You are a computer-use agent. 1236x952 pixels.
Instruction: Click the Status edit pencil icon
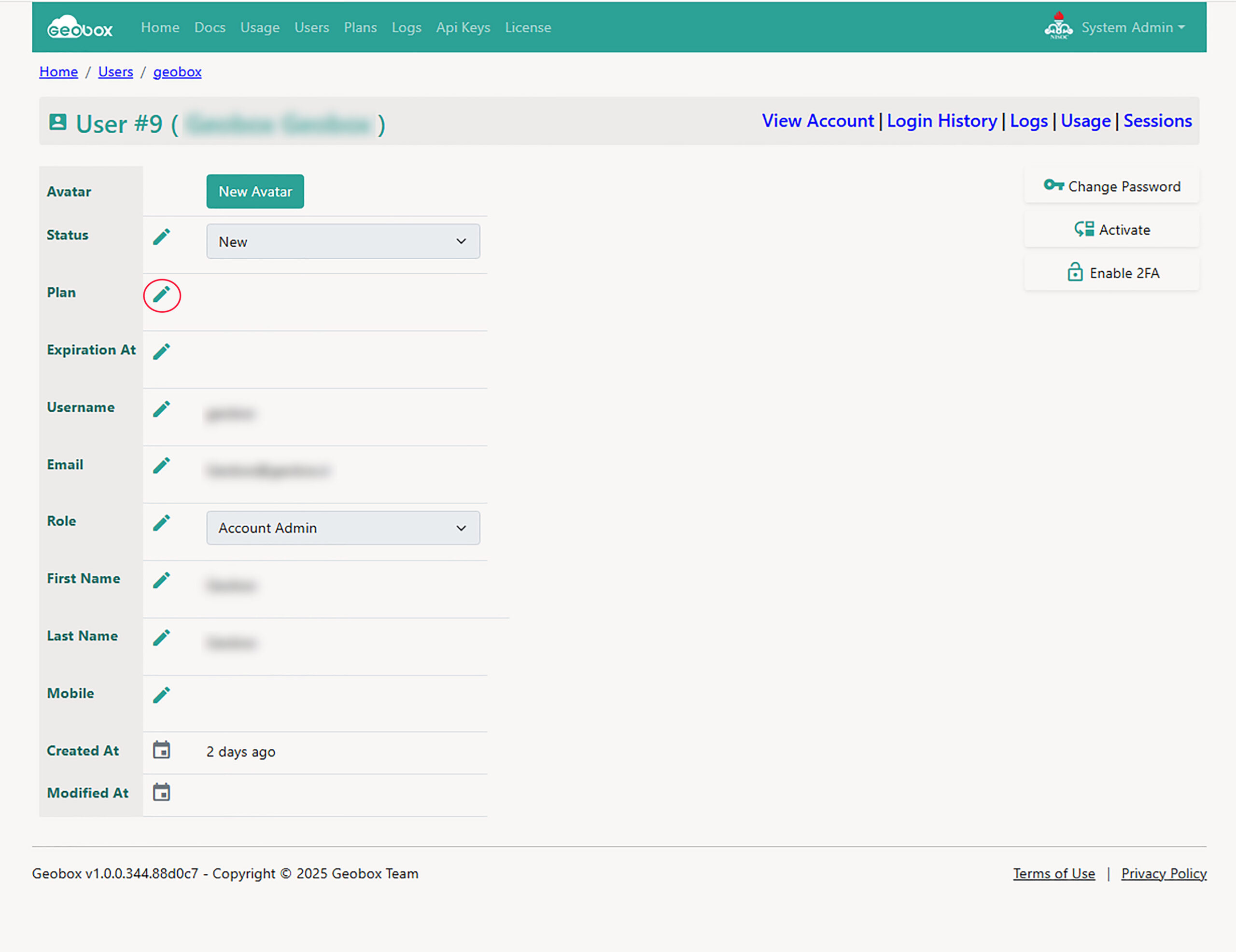pyautogui.click(x=161, y=237)
